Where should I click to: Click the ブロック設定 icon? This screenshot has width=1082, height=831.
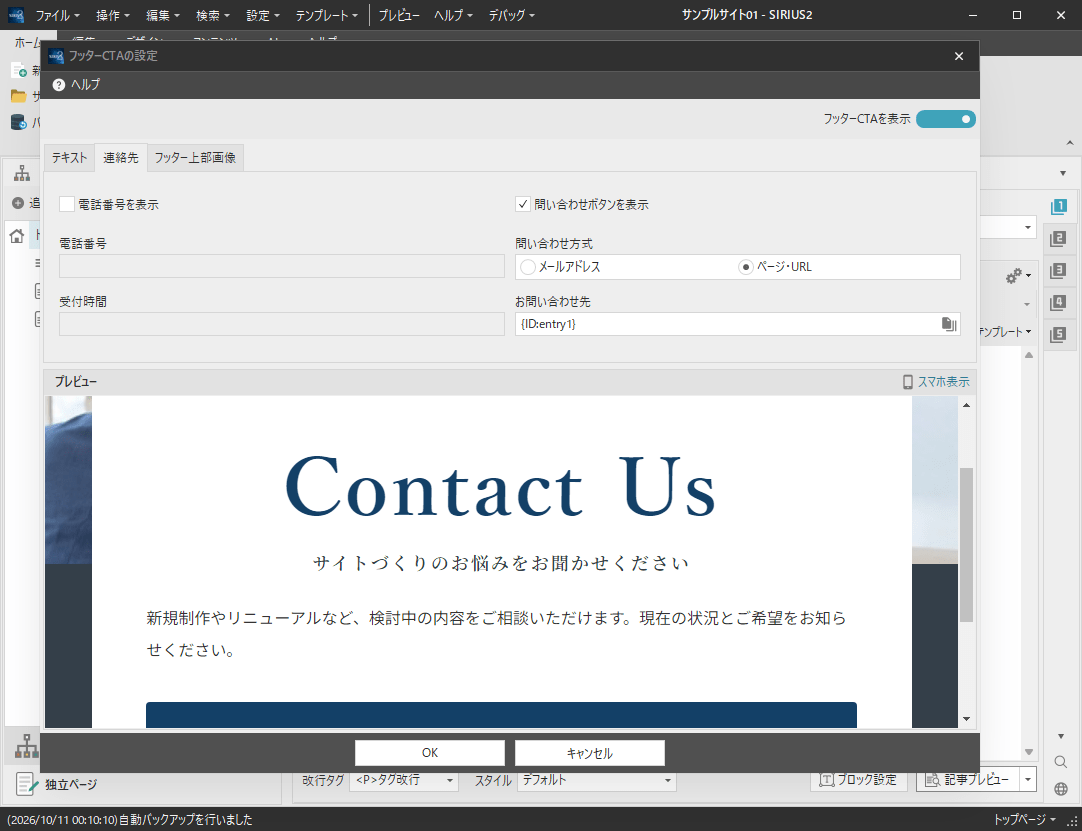click(827, 780)
